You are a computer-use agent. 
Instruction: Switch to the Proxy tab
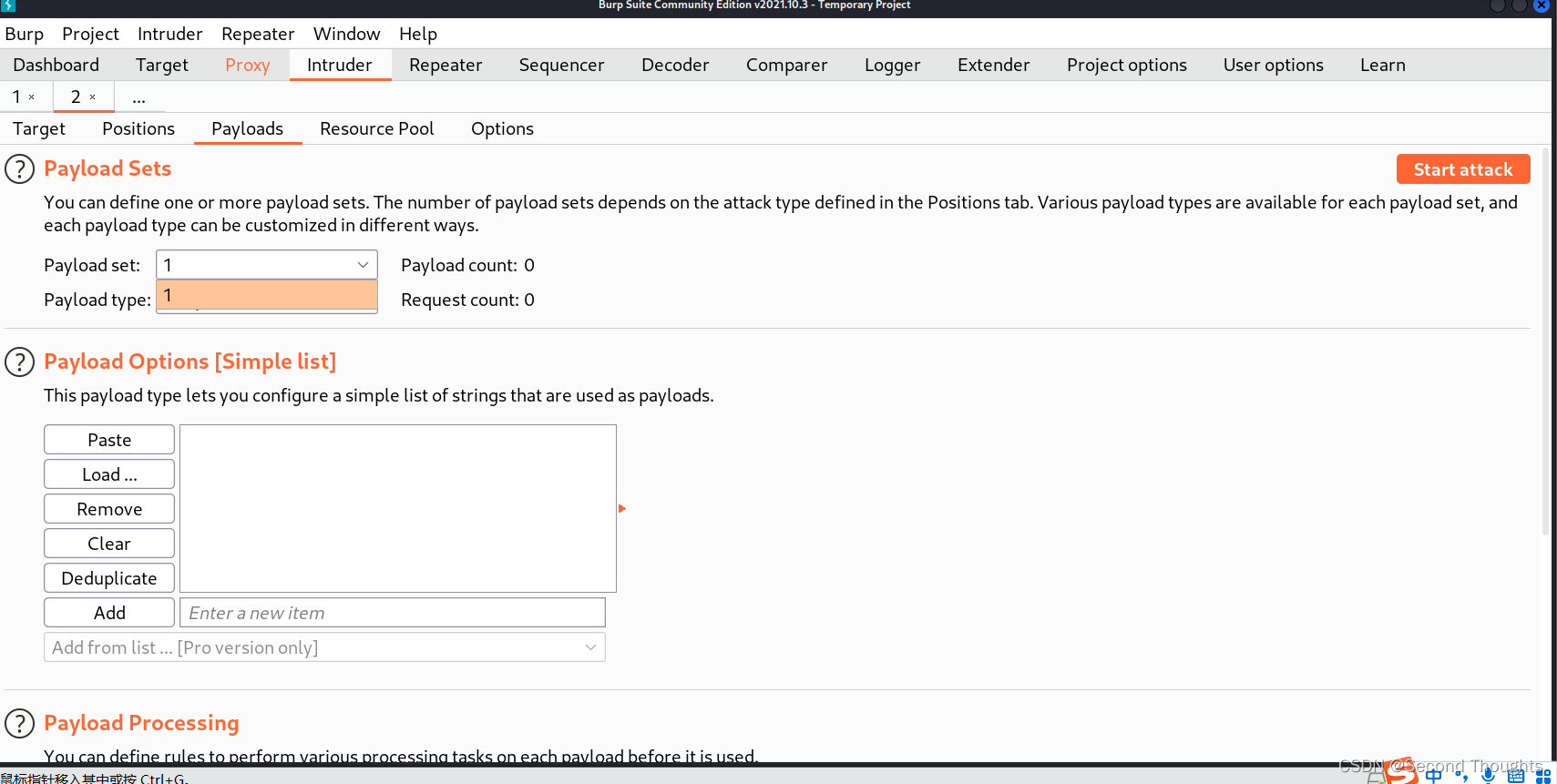248,65
